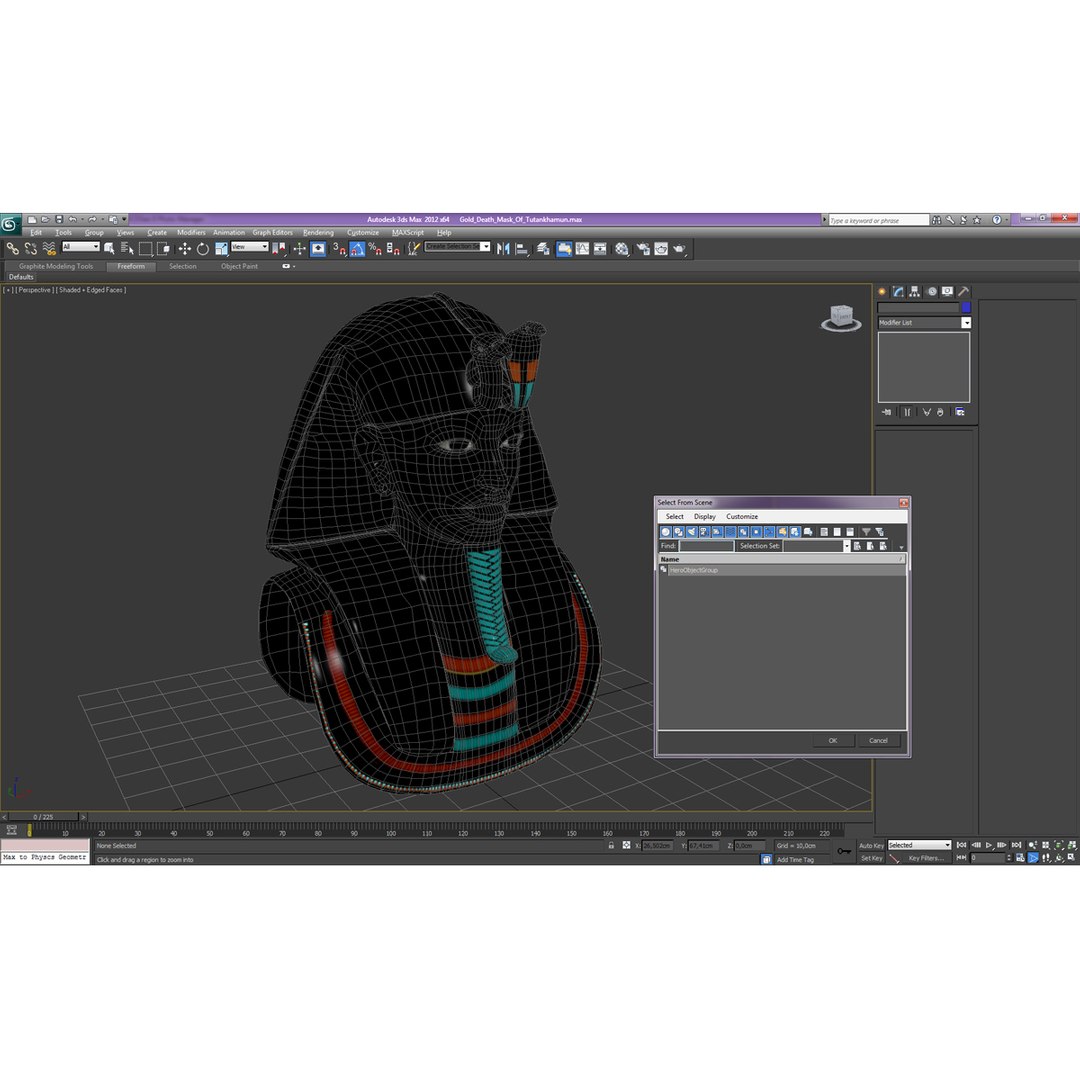
Task: Click the Align tool icon
Action: coord(521,249)
